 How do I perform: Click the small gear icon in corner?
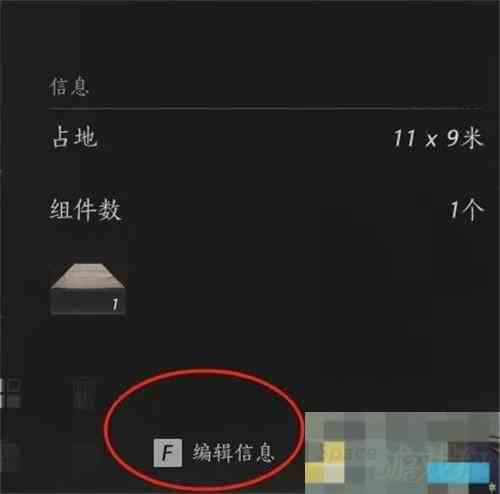[x=493, y=487]
